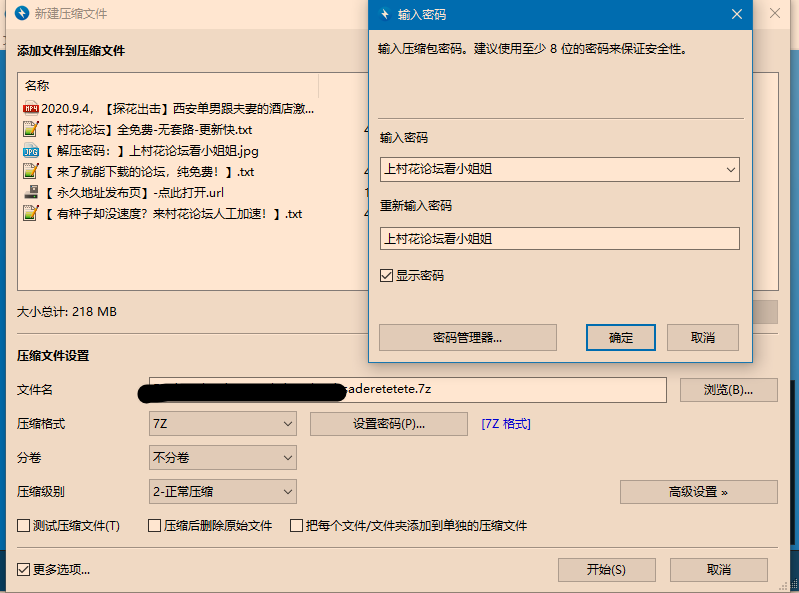Click the JPG icon of the 解压密码 image file
Viewport: 799px width, 593px height.
(31, 151)
